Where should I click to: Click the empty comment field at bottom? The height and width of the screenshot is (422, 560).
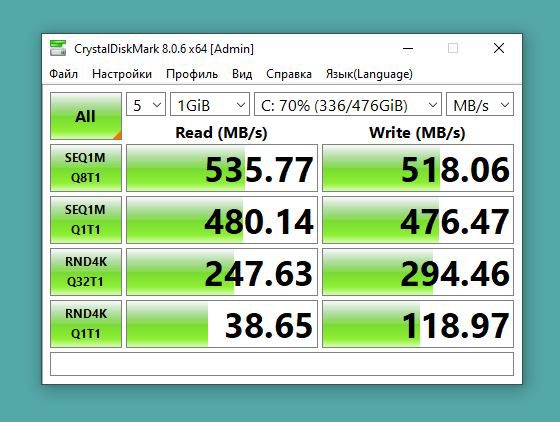282,364
